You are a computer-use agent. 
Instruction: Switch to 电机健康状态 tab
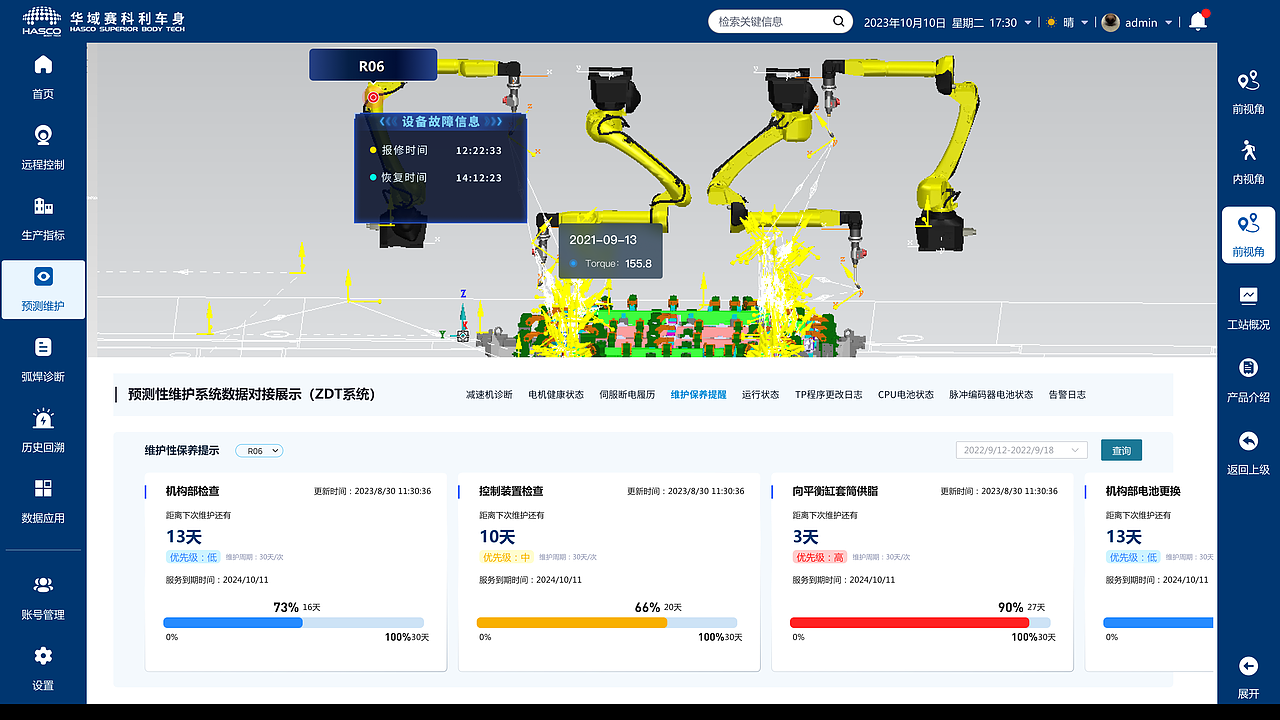[556, 395]
